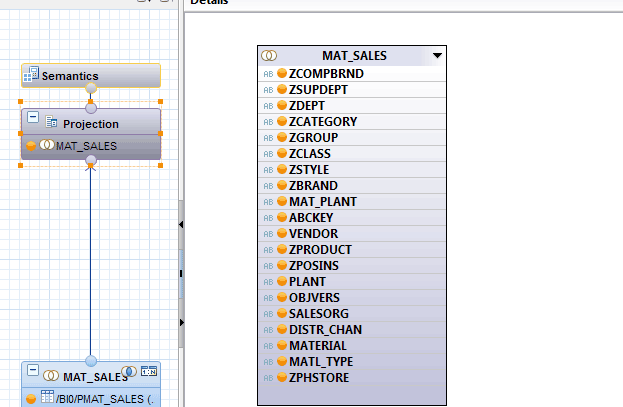Image resolution: width=623 pixels, height=407 pixels.
Task: Select ZBRAND column
Action: coord(352,186)
